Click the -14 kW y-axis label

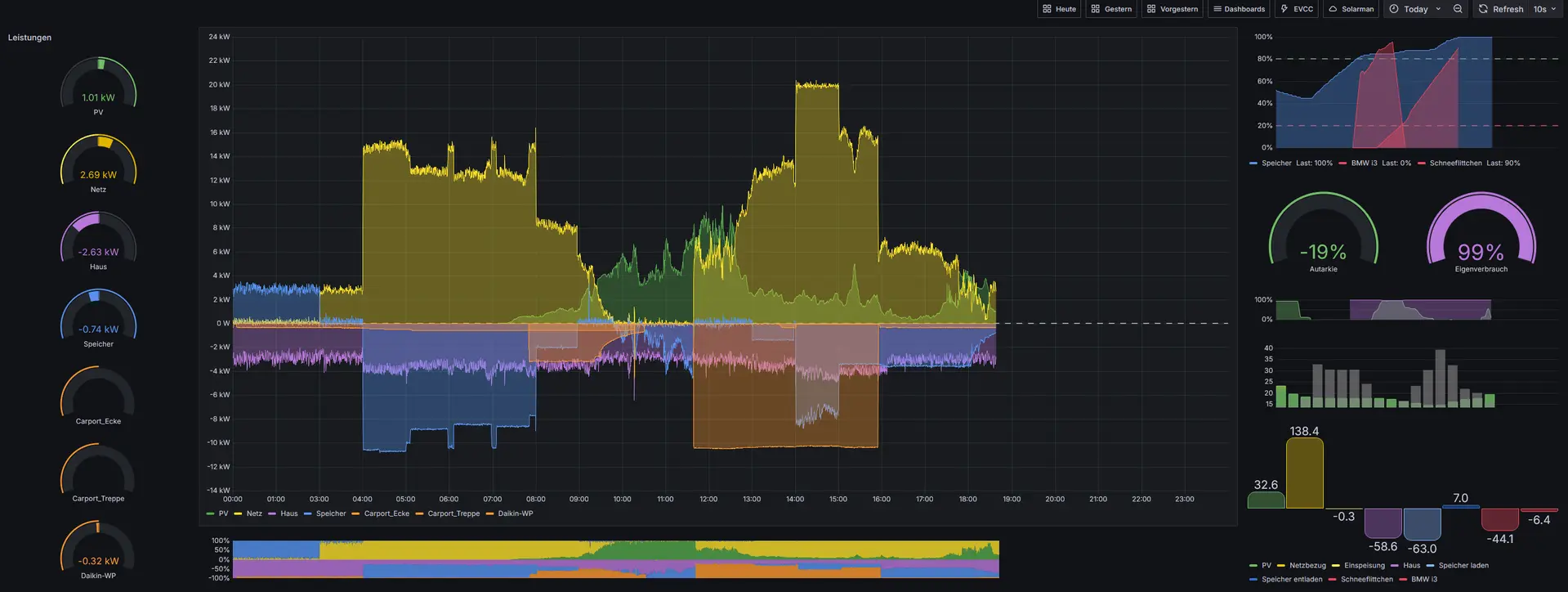(218, 491)
